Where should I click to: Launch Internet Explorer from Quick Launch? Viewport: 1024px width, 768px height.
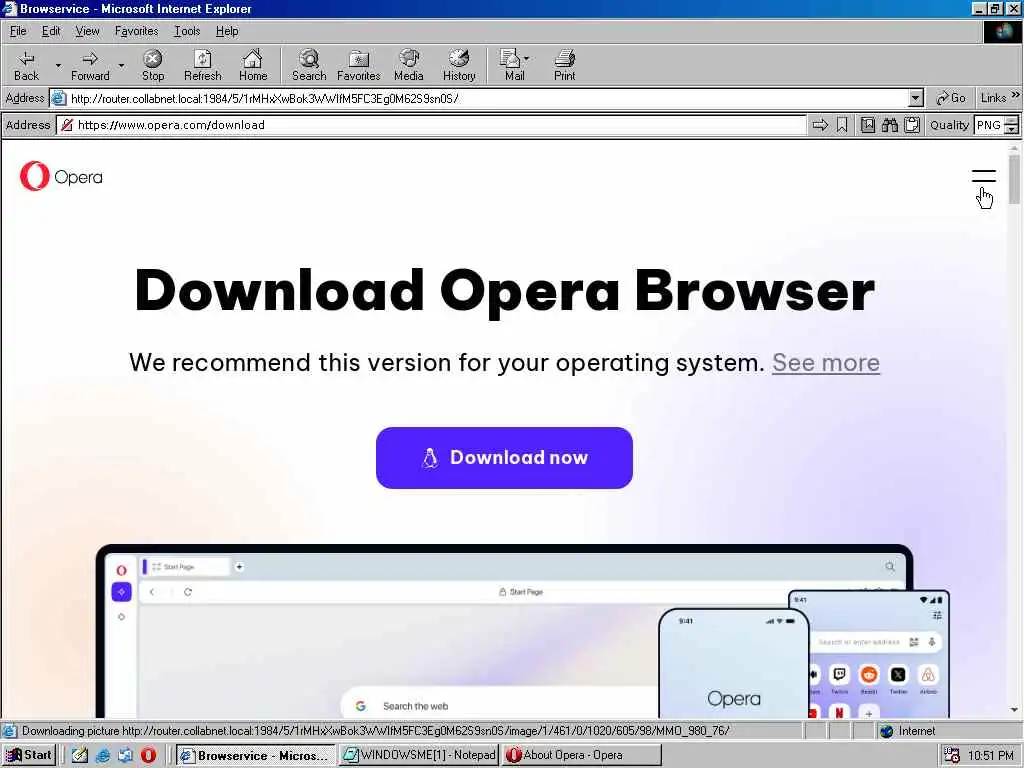pos(103,755)
